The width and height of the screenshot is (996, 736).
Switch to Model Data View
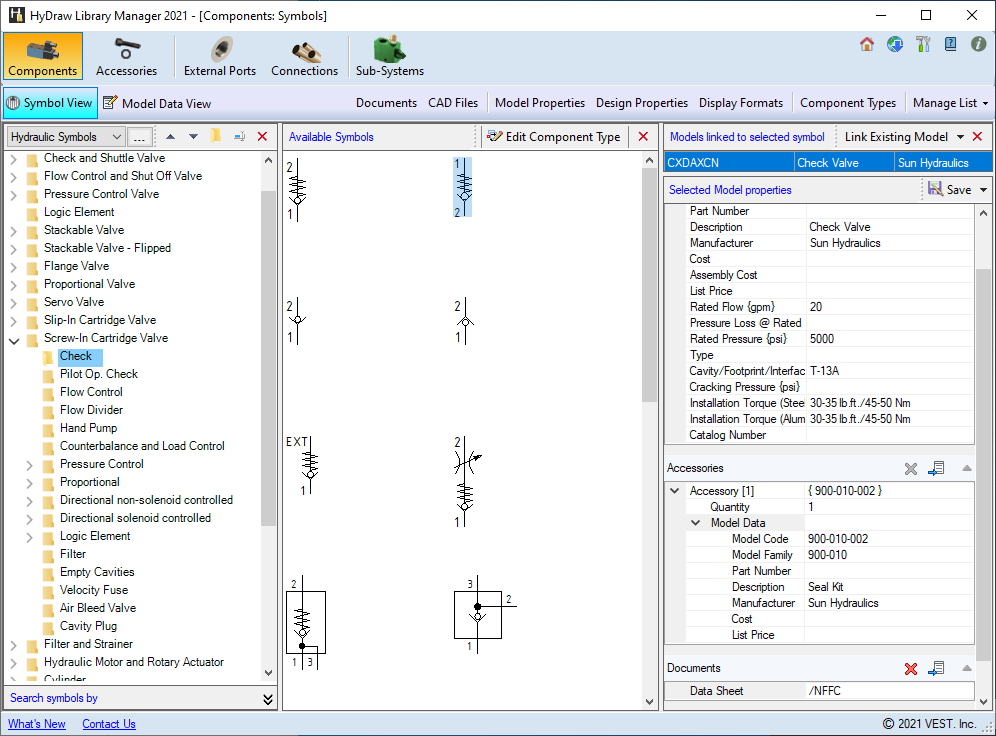click(157, 103)
